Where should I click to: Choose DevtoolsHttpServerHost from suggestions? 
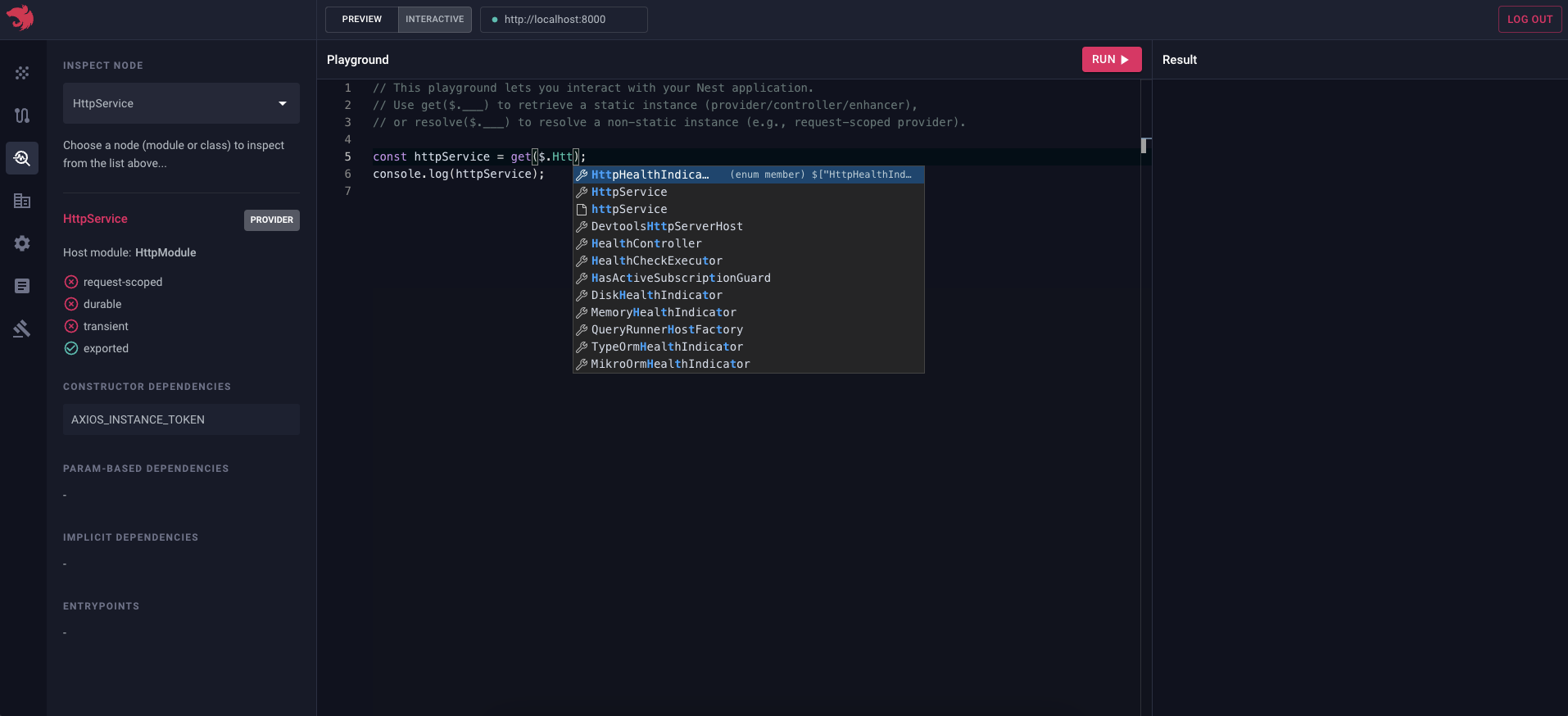(x=667, y=226)
